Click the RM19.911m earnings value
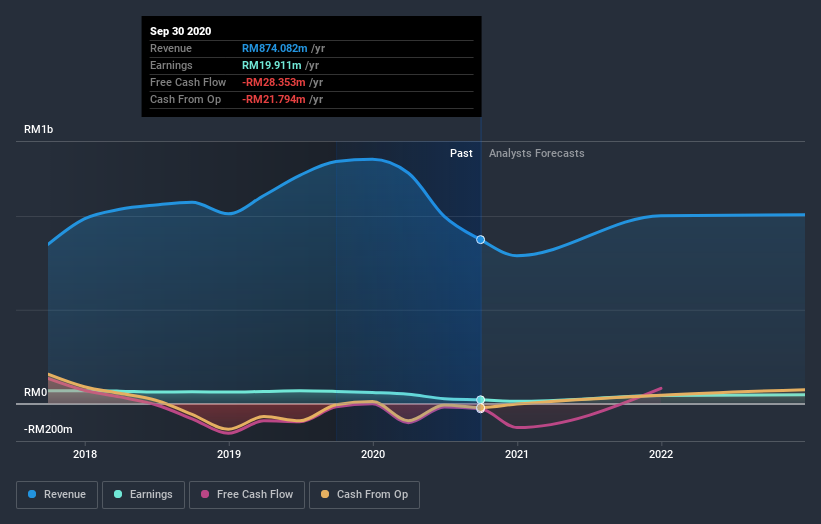Image resolution: width=821 pixels, height=524 pixels. coord(272,65)
